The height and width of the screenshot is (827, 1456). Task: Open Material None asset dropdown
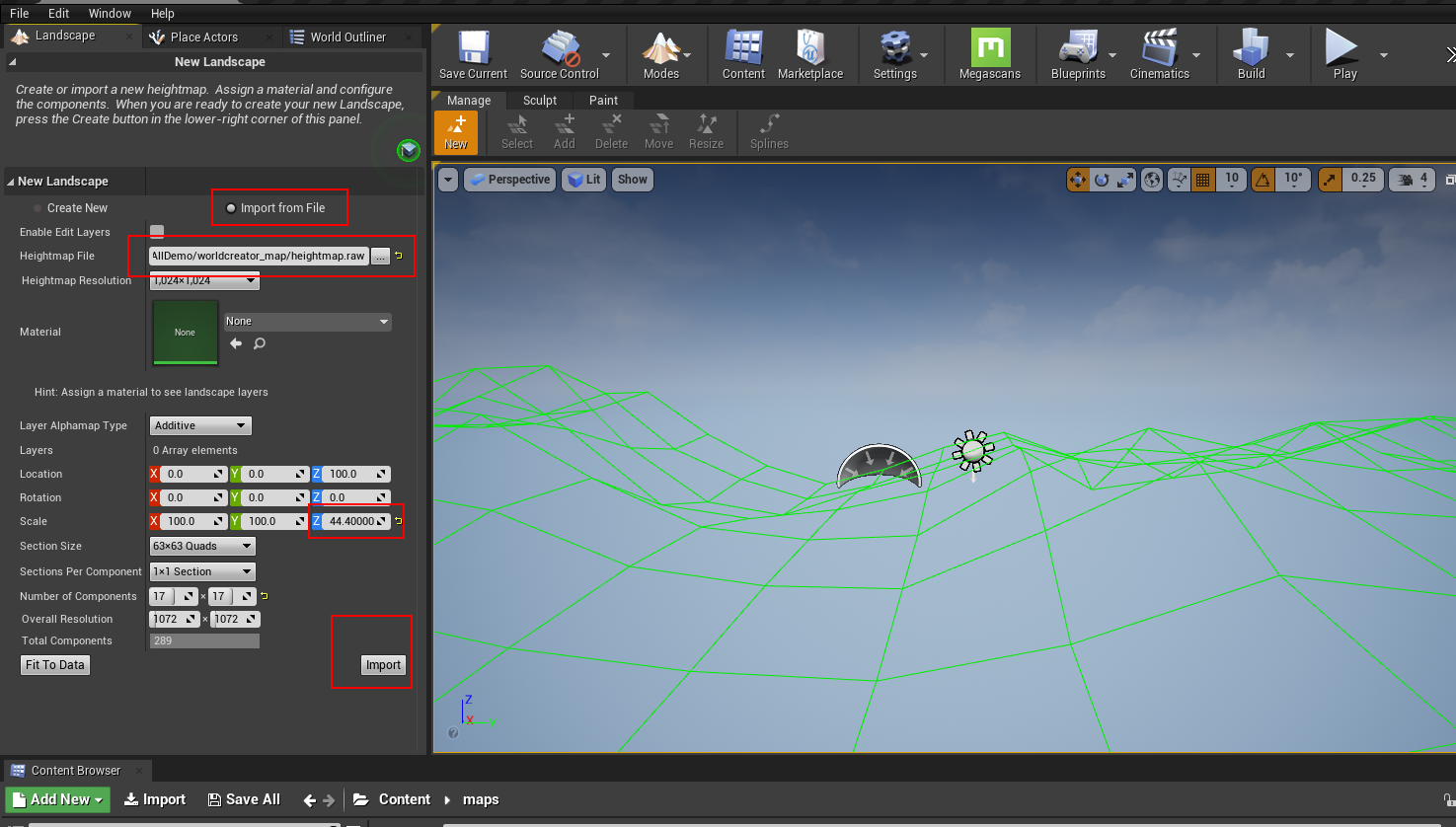pyautogui.click(x=307, y=322)
